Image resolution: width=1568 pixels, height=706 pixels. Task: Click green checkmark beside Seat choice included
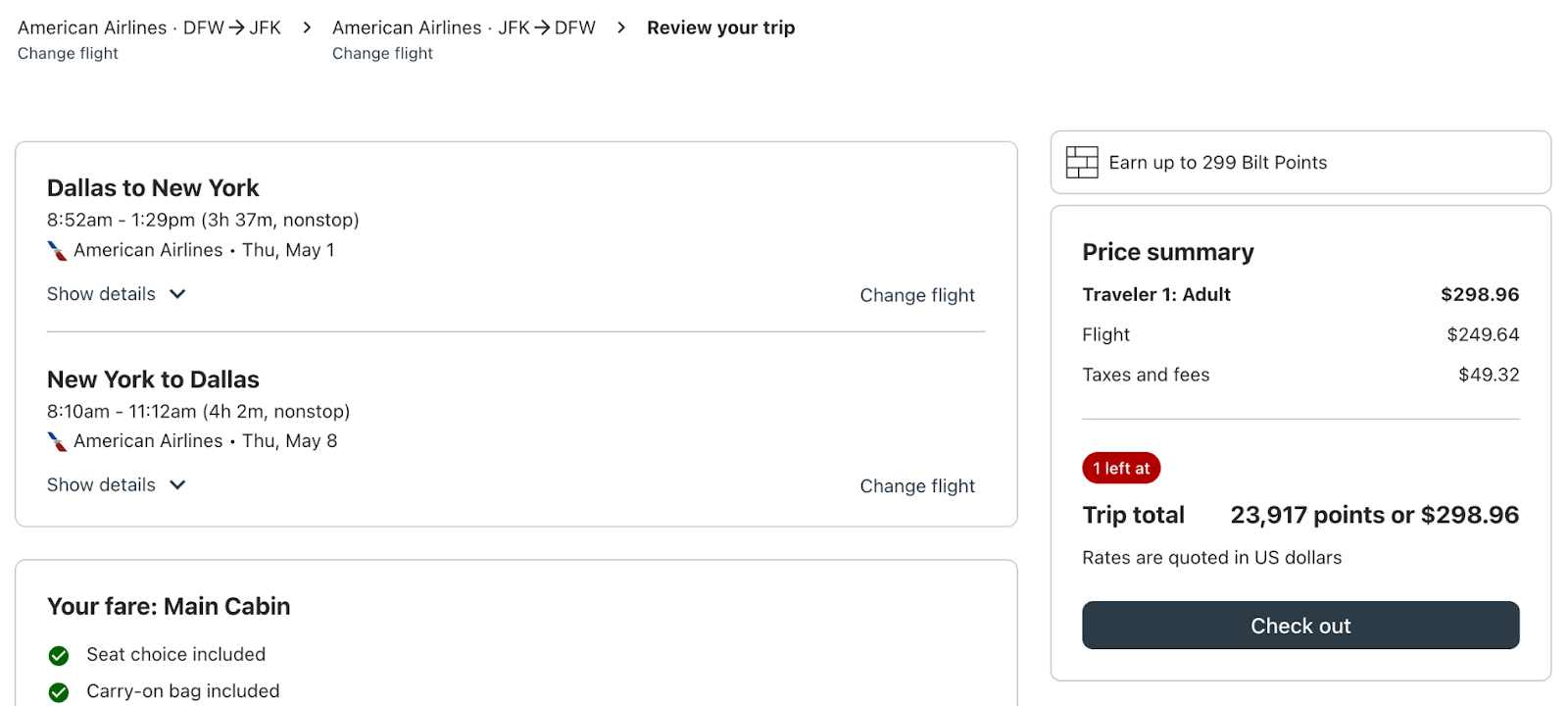tap(59, 655)
